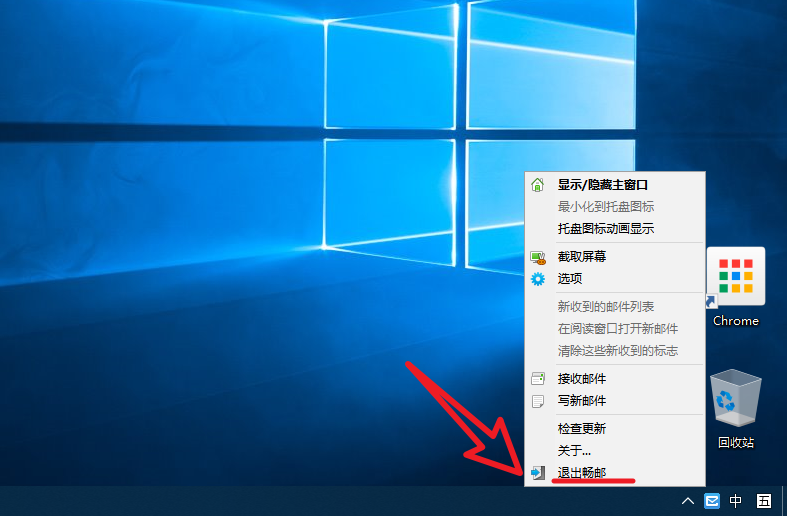
Task: Select the 回收站 recycle bin icon
Action: (735, 398)
